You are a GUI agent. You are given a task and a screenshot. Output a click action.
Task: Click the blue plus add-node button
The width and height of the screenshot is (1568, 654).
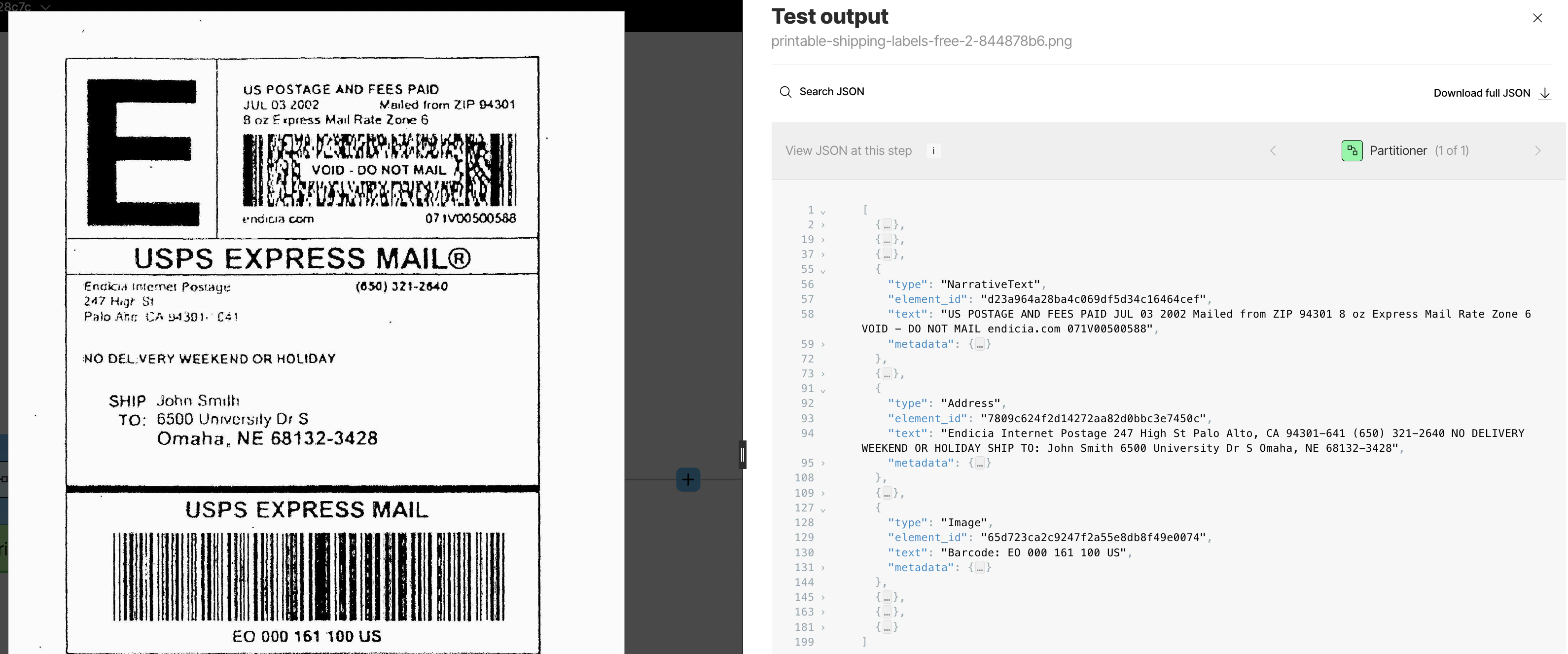688,480
